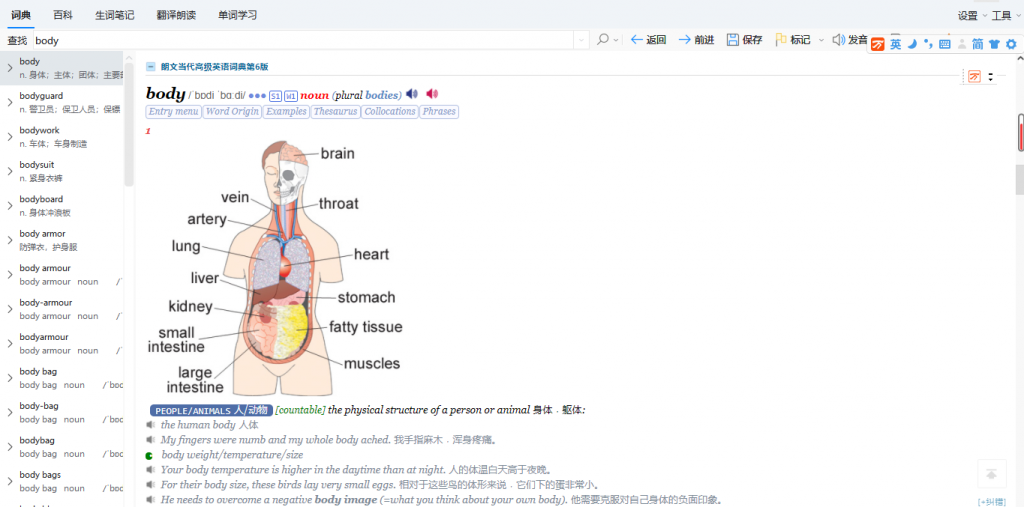The height and width of the screenshot is (507, 1024).
Task: Play audio for 'My fingers were numb' sentence
Action: tap(151, 440)
